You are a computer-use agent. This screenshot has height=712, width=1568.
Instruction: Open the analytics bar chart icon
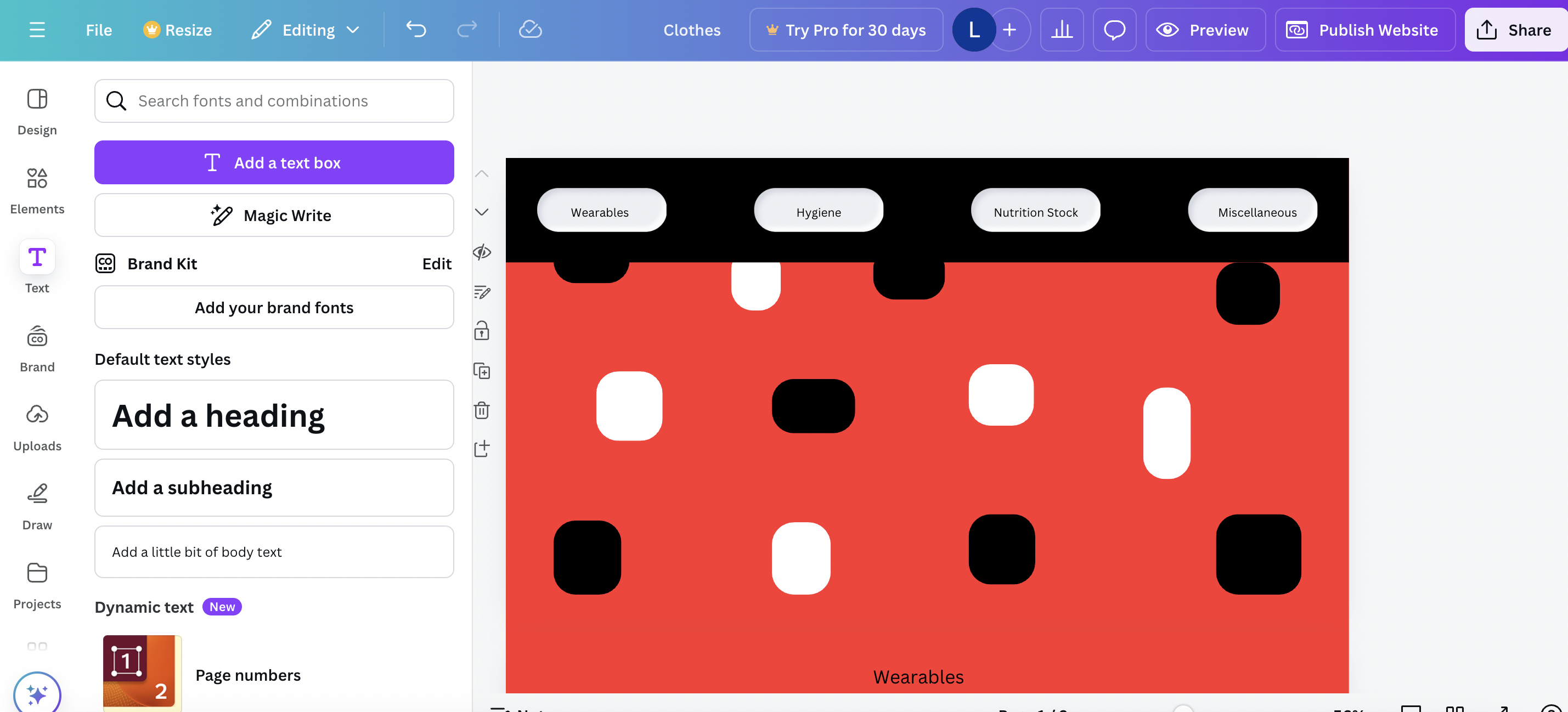(1062, 29)
